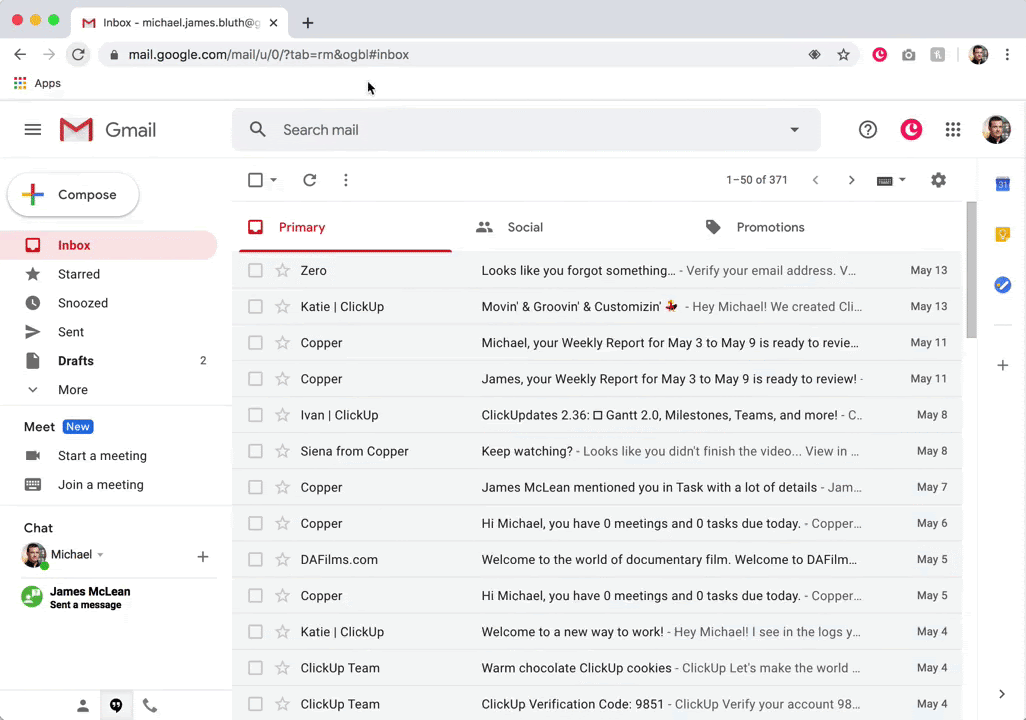
Task: Click the Support help question mark icon
Action: point(867,130)
